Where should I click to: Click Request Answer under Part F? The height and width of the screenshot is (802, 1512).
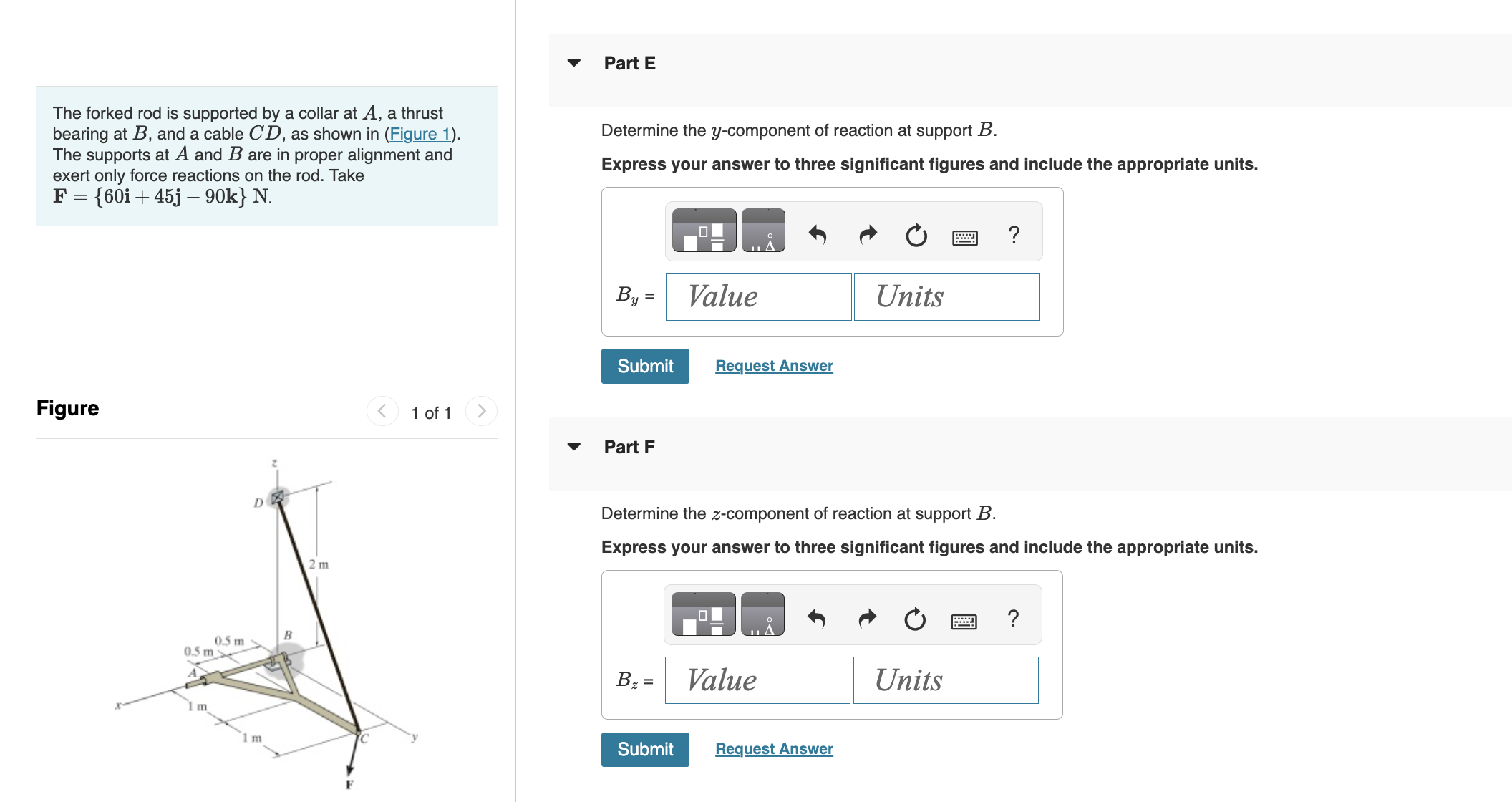pos(773,748)
